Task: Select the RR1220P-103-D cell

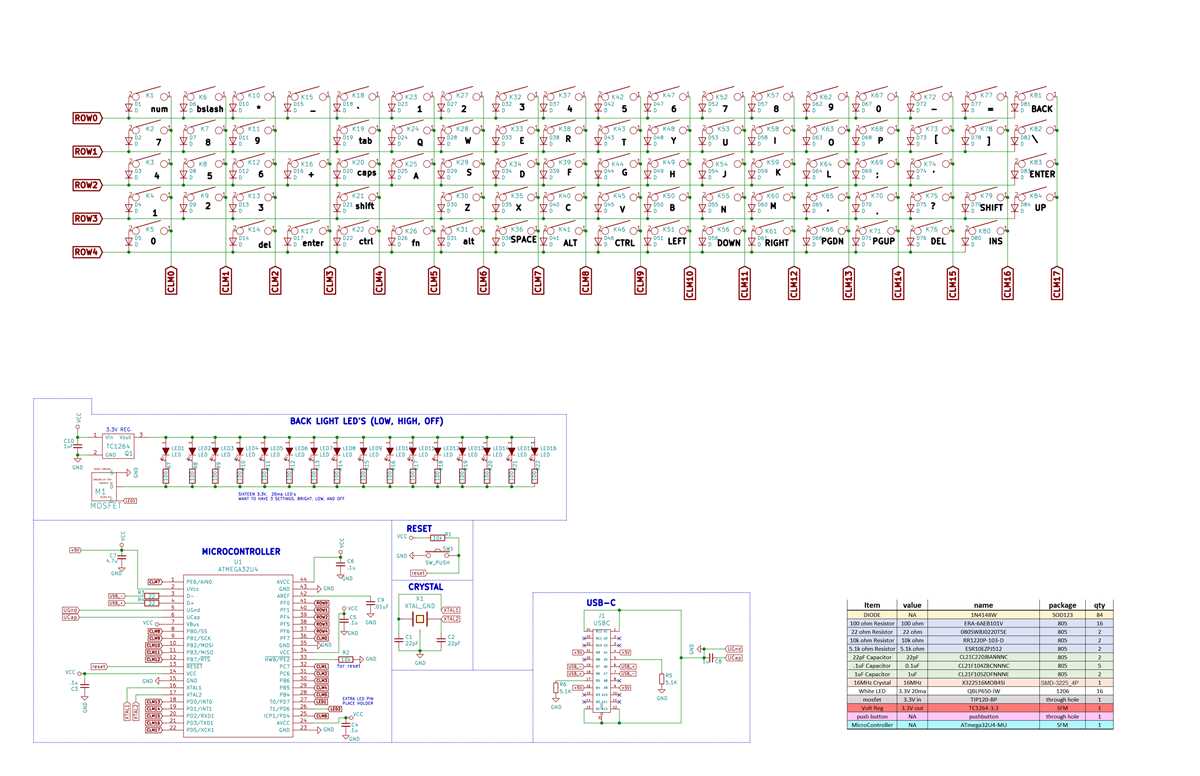Action: pos(984,642)
